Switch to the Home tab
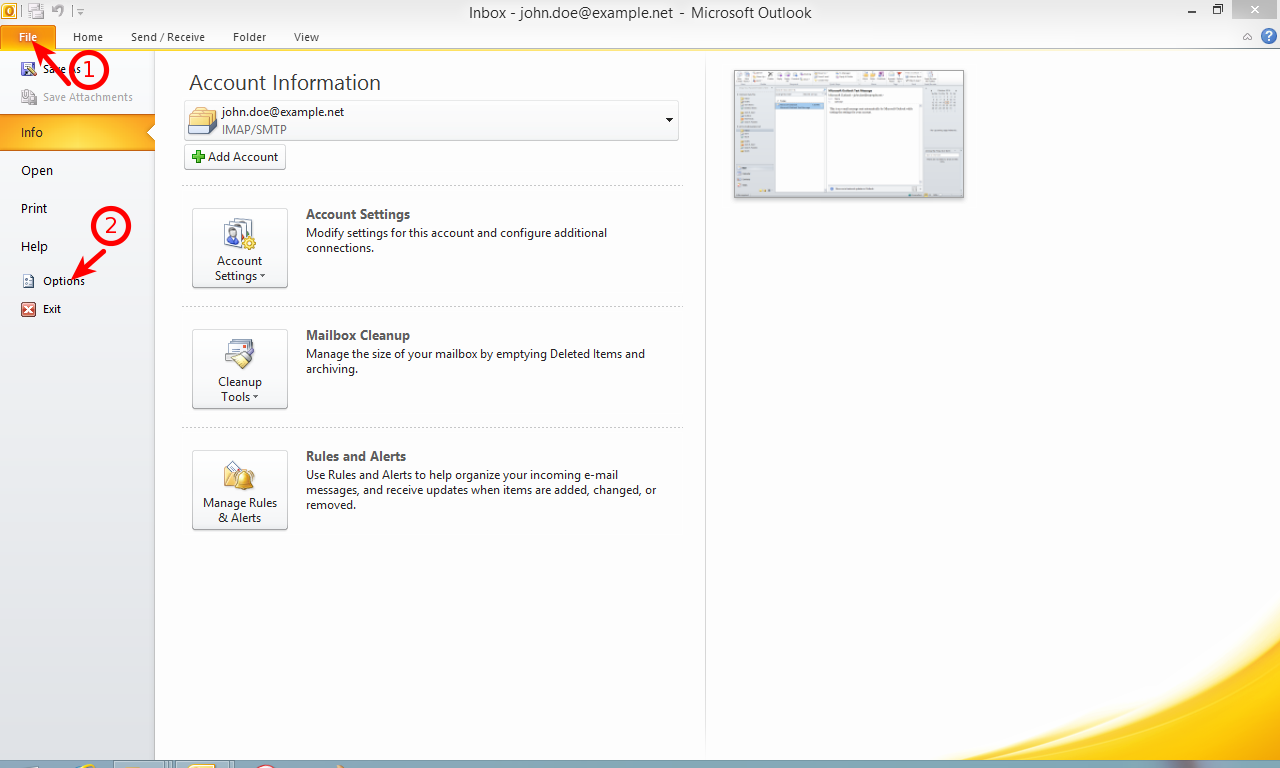This screenshot has width=1280, height=768. coord(88,37)
